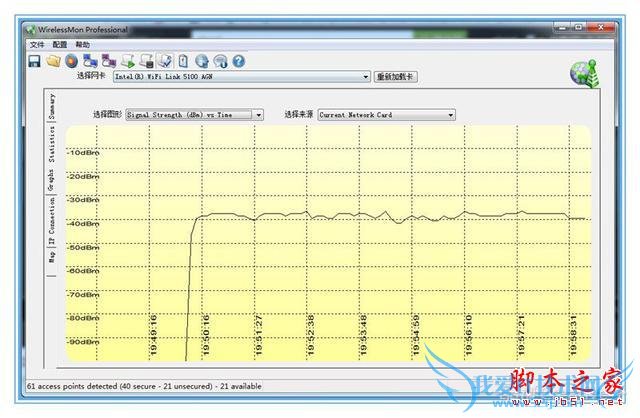
Task: Open the 配置 menu
Action: [60, 44]
